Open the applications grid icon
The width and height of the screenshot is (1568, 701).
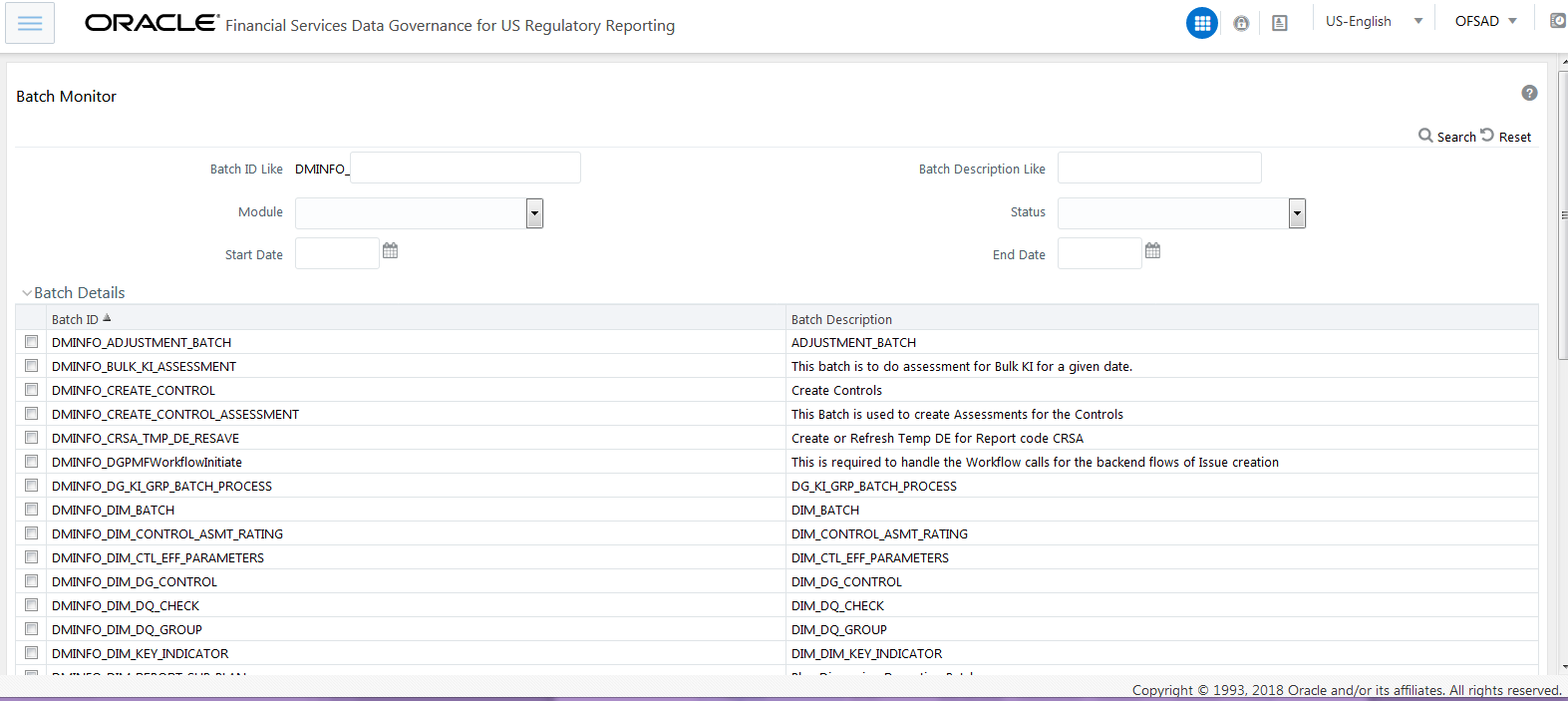coord(1202,23)
